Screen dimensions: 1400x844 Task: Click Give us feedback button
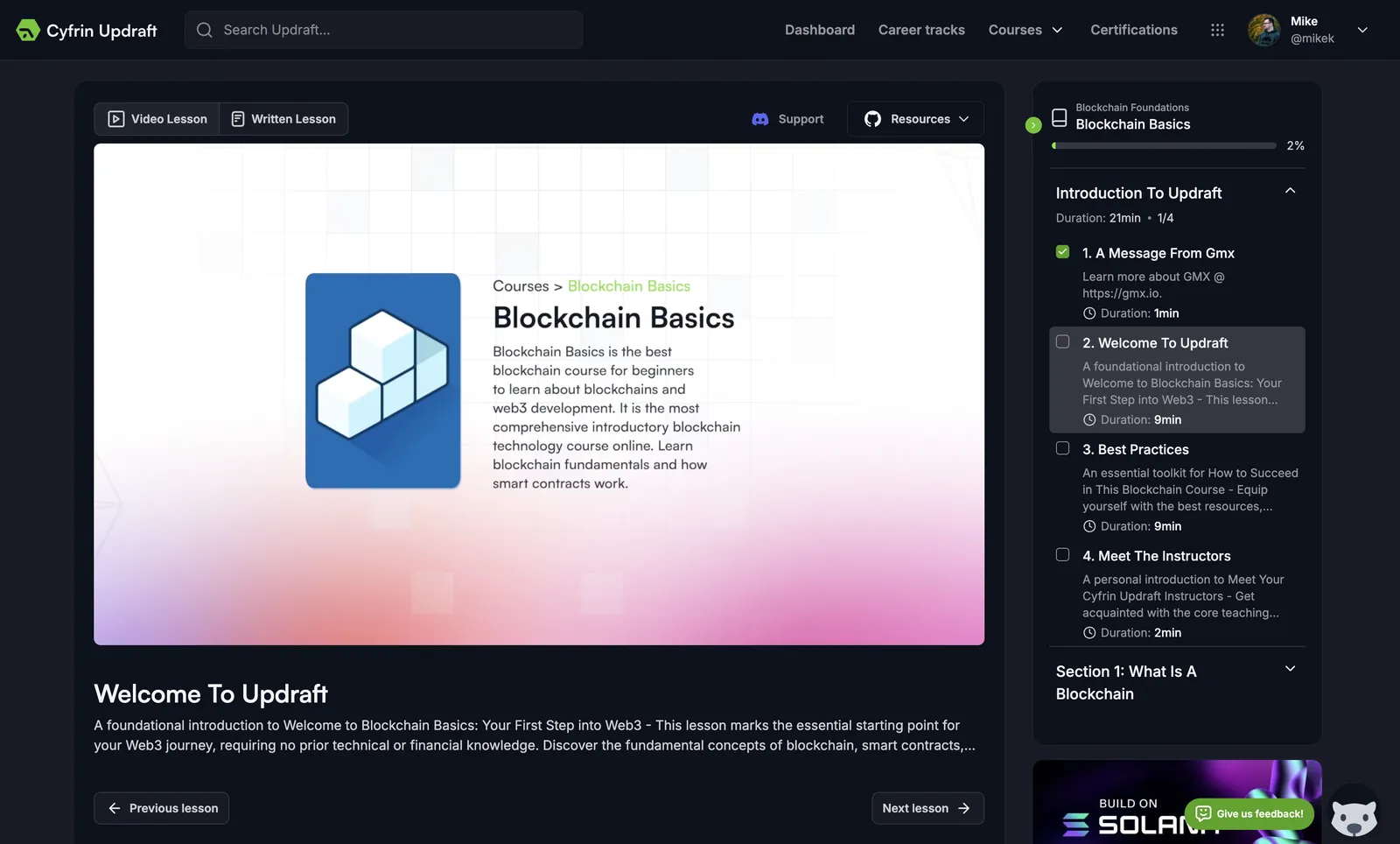[x=1249, y=813]
